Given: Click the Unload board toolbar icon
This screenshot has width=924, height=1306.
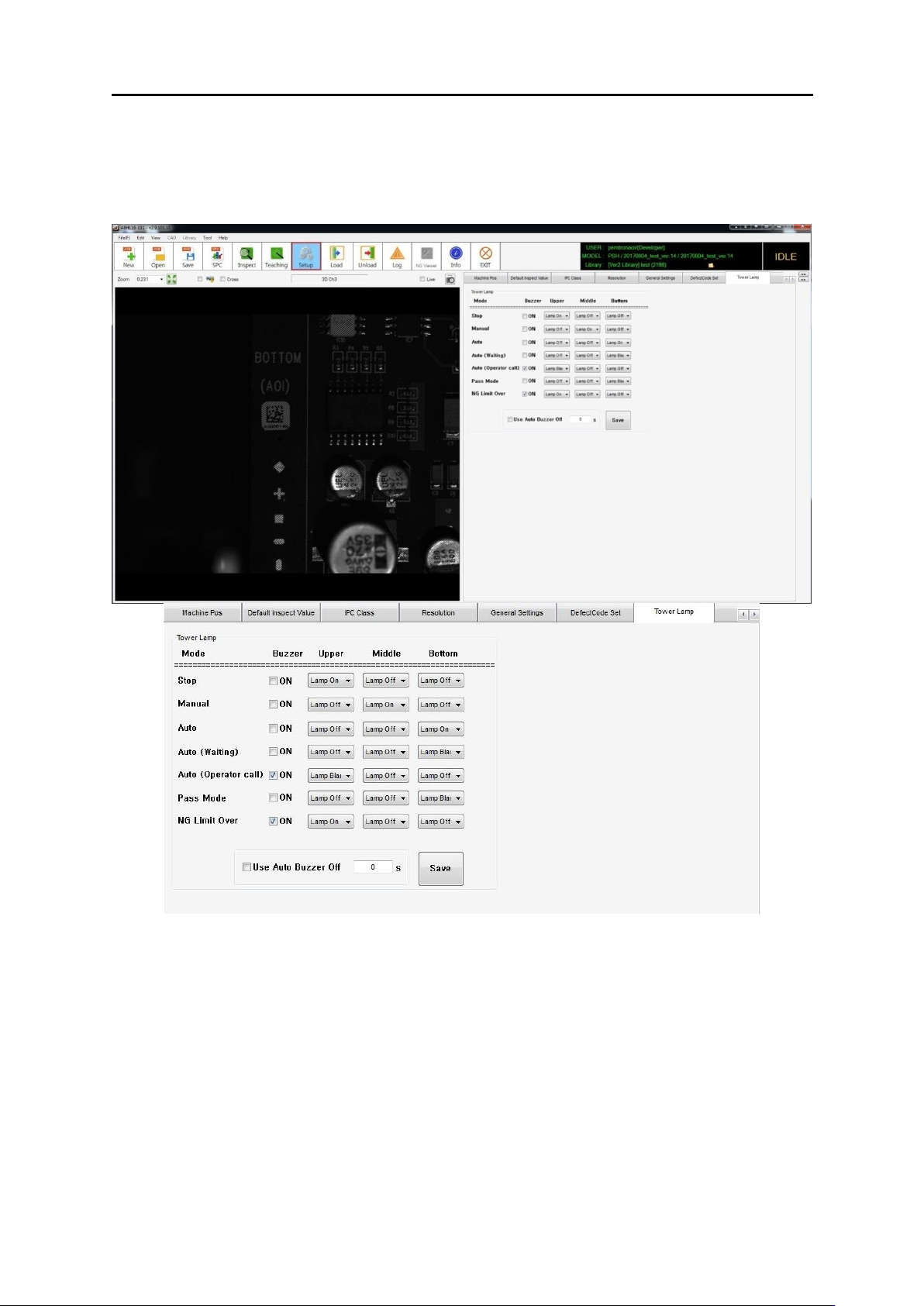Looking at the screenshot, I should point(367,256).
